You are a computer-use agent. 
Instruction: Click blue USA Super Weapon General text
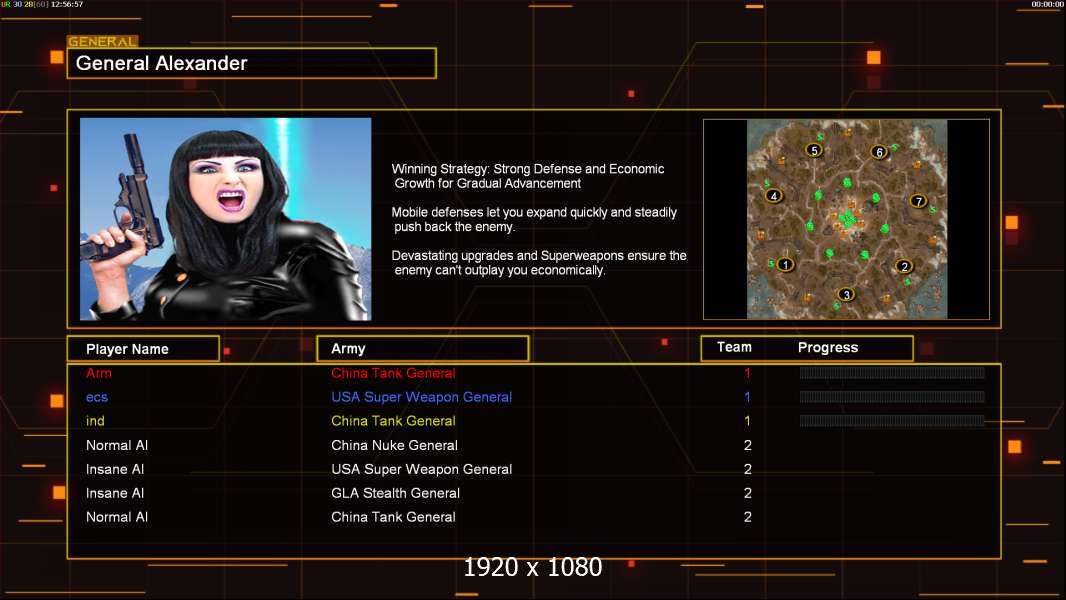422,397
